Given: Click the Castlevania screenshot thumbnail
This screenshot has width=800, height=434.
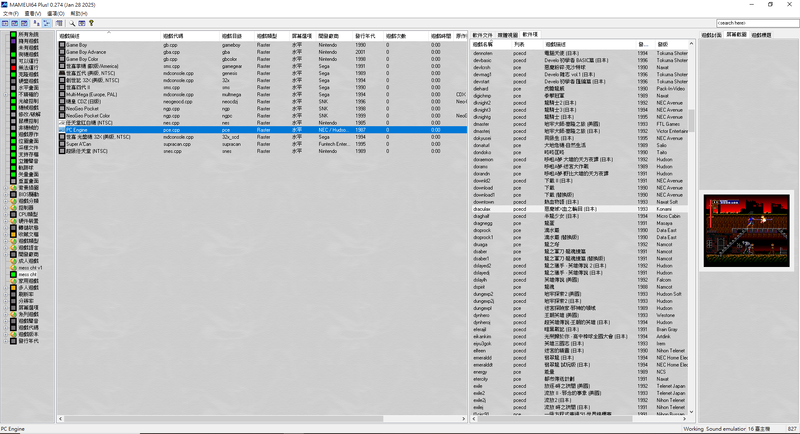Looking at the screenshot, I should pyautogui.click(x=746, y=231).
